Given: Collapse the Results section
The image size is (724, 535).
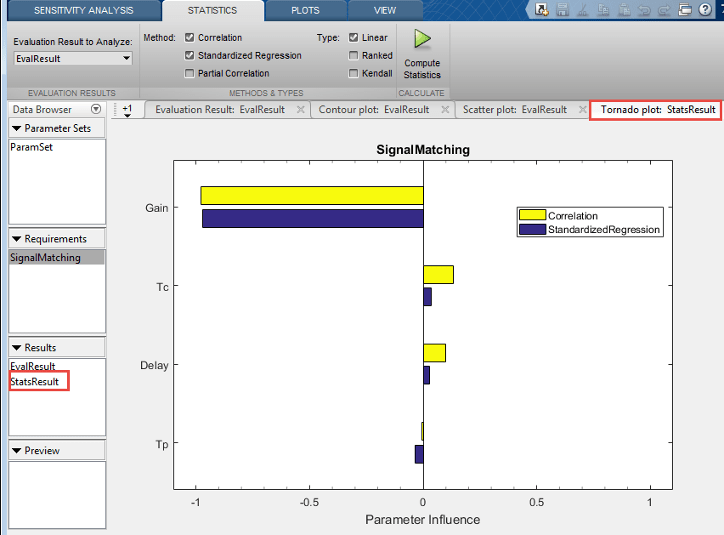Looking at the screenshot, I should pos(17,348).
